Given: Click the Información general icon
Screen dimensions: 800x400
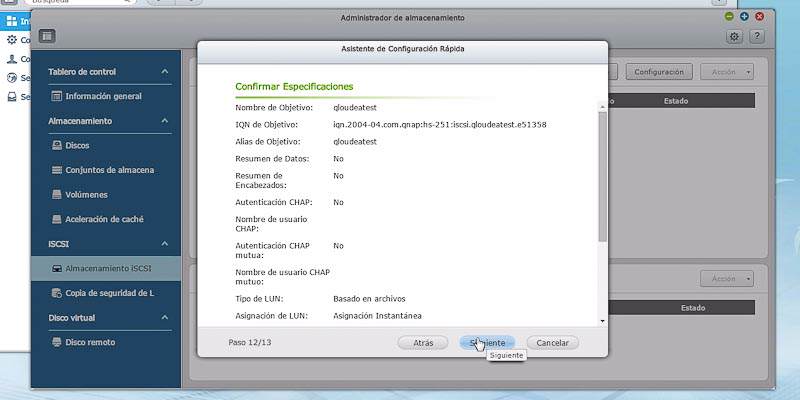Looking at the screenshot, I should point(57,96).
